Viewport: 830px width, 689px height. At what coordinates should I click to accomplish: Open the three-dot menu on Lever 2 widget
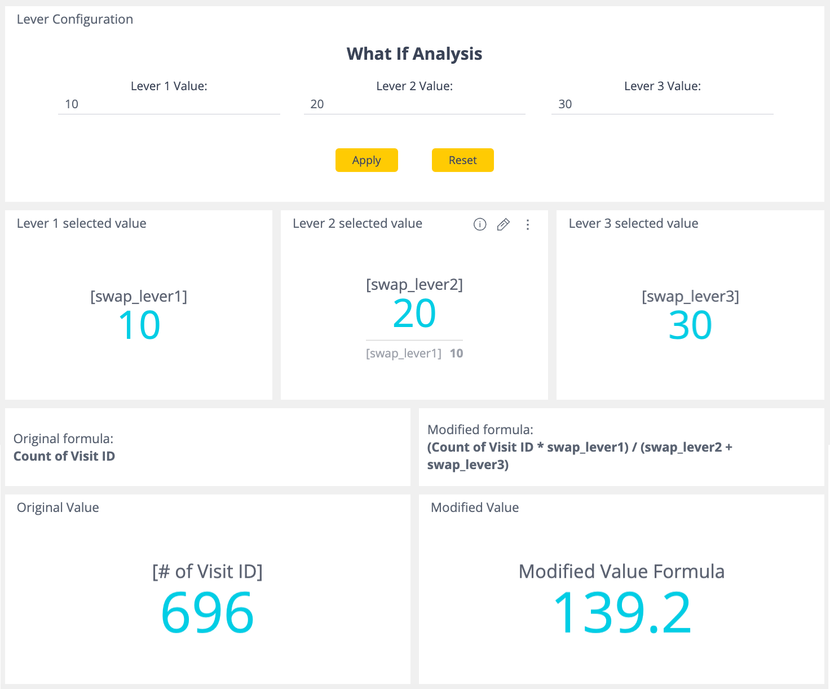click(528, 225)
